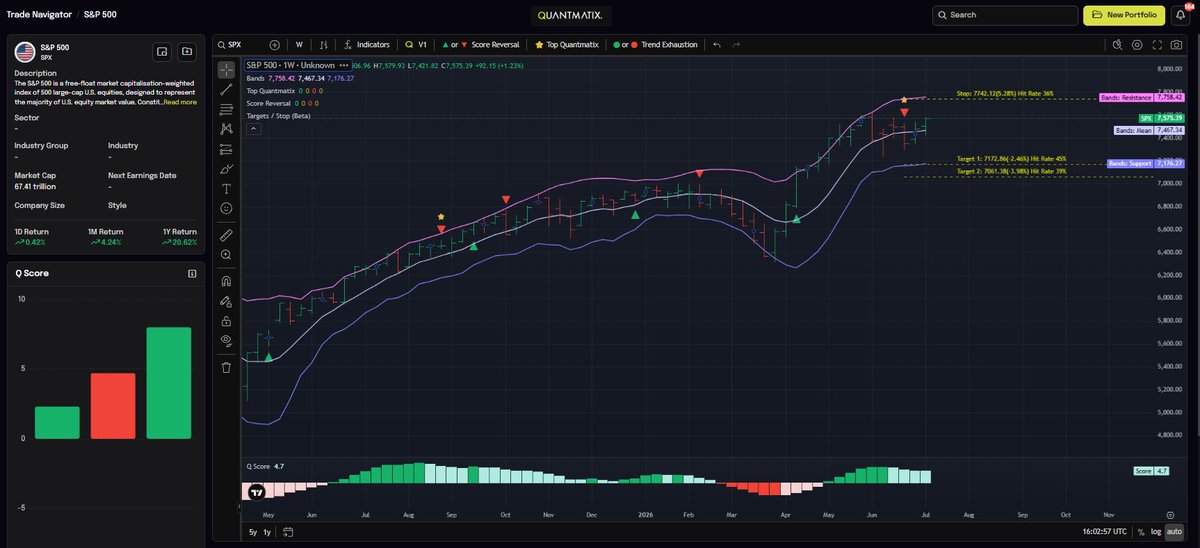Select the 1y time range
Image resolution: width=1200 pixels, height=548 pixels.
coord(267,533)
